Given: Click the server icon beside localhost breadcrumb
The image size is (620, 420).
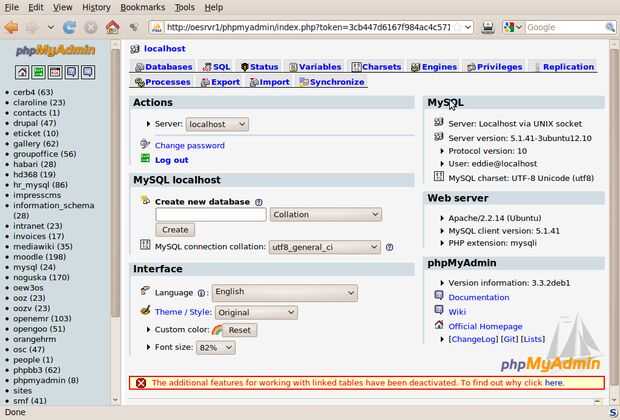Looking at the screenshot, I should pos(135,49).
